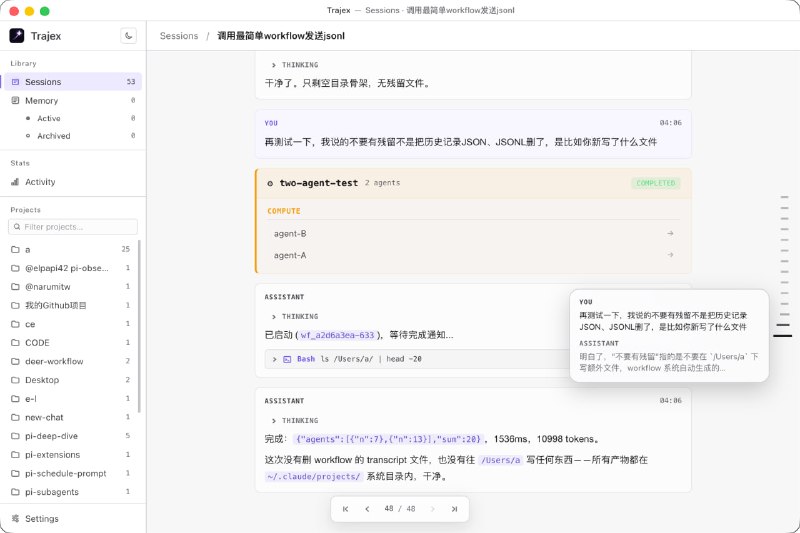
Task: Open project folder 'a'
Action: pos(71,249)
